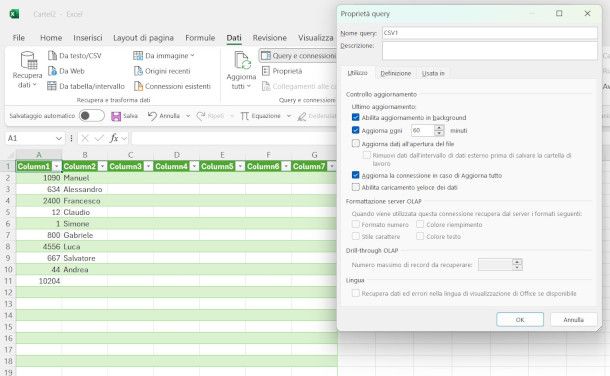The image size is (610, 376).
Task: Select the Utilizzo tab
Action: coord(357,73)
